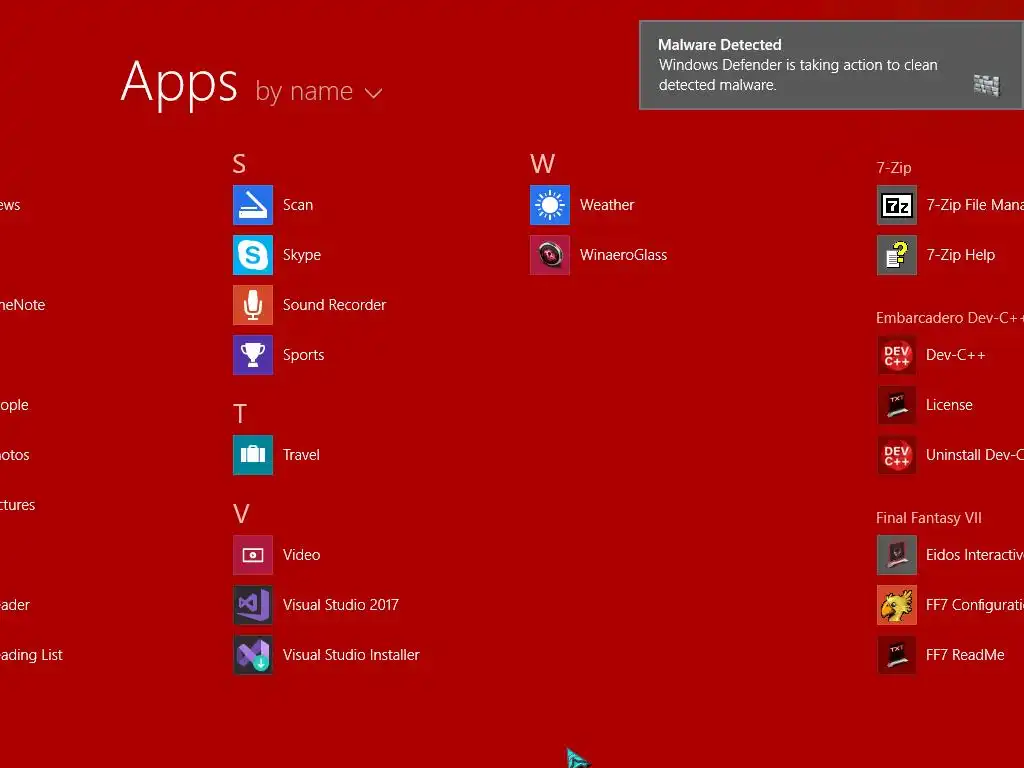Click the 'License' label
Image resolution: width=1024 pixels, height=768 pixels.
949,405
